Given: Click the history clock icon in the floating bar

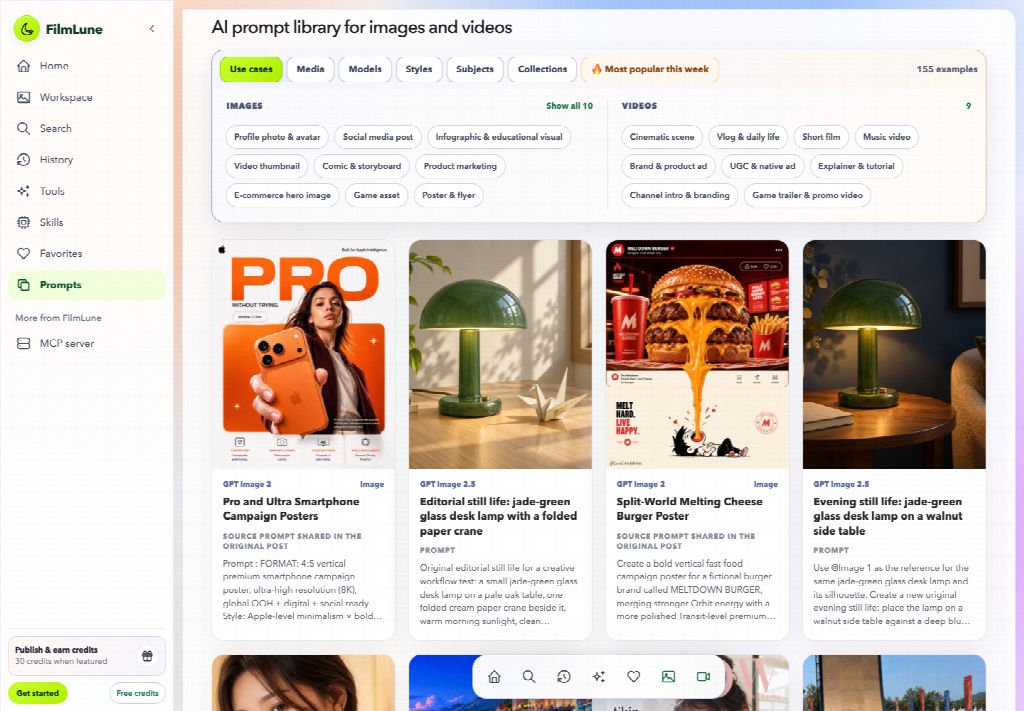Looking at the screenshot, I should pos(564,676).
